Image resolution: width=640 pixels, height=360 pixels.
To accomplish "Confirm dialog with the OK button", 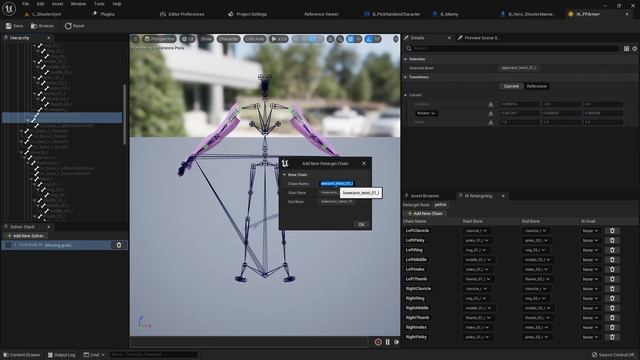I will click(361, 224).
